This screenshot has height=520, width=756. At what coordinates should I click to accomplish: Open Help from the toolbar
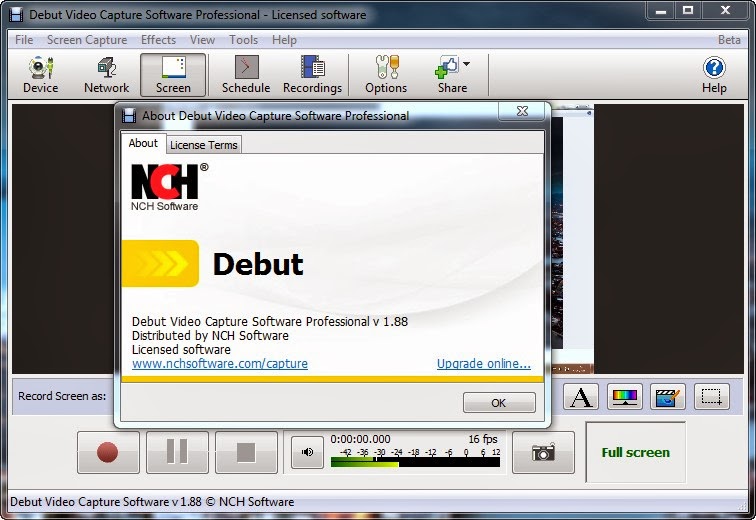pyautogui.click(x=714, y=75)
